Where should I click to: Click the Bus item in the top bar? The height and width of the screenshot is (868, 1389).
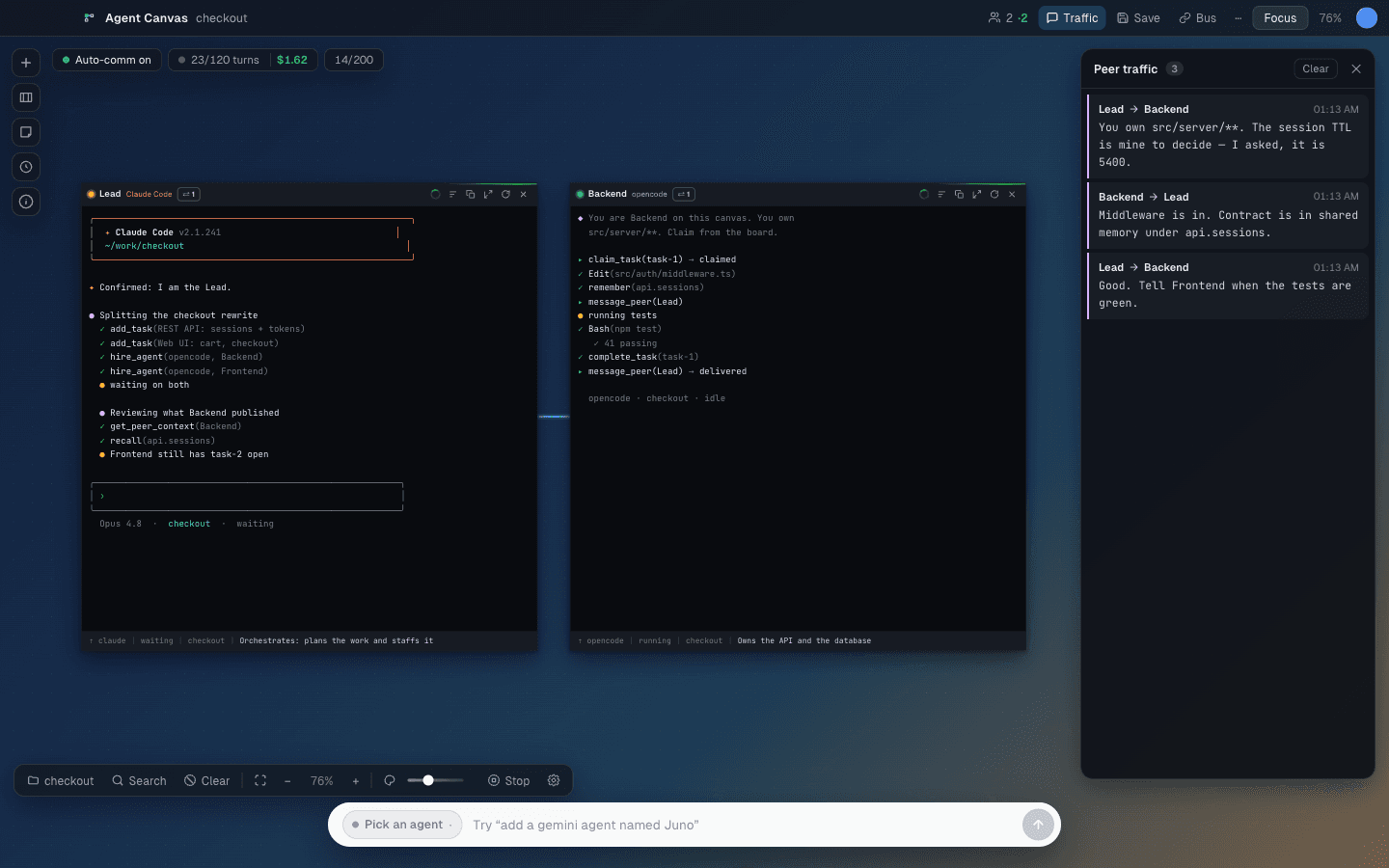point(1197,17)
